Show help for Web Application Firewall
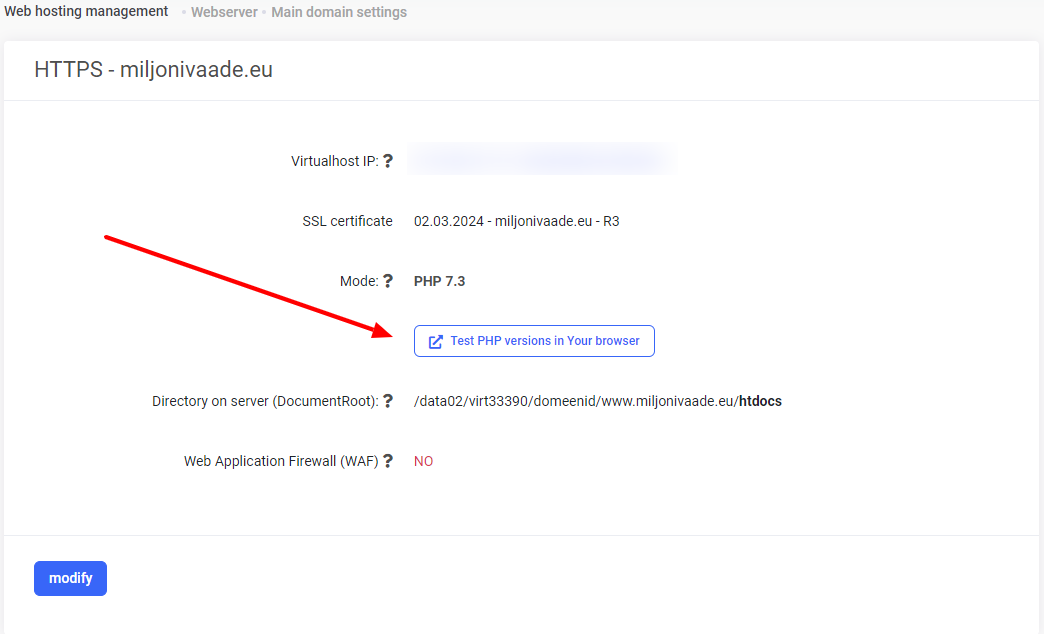 (x=388, y=461)
